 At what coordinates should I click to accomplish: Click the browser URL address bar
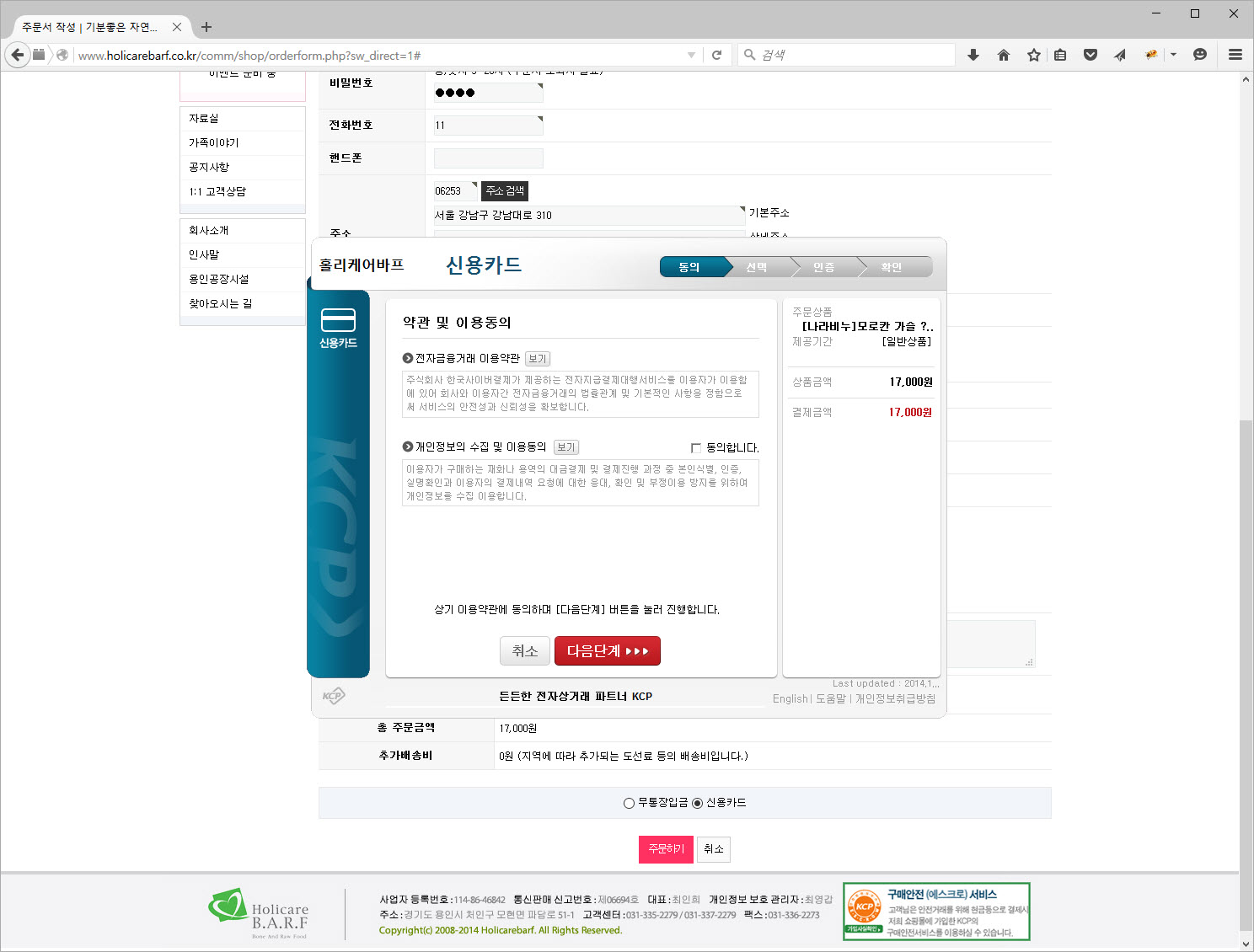pos(379,56)
